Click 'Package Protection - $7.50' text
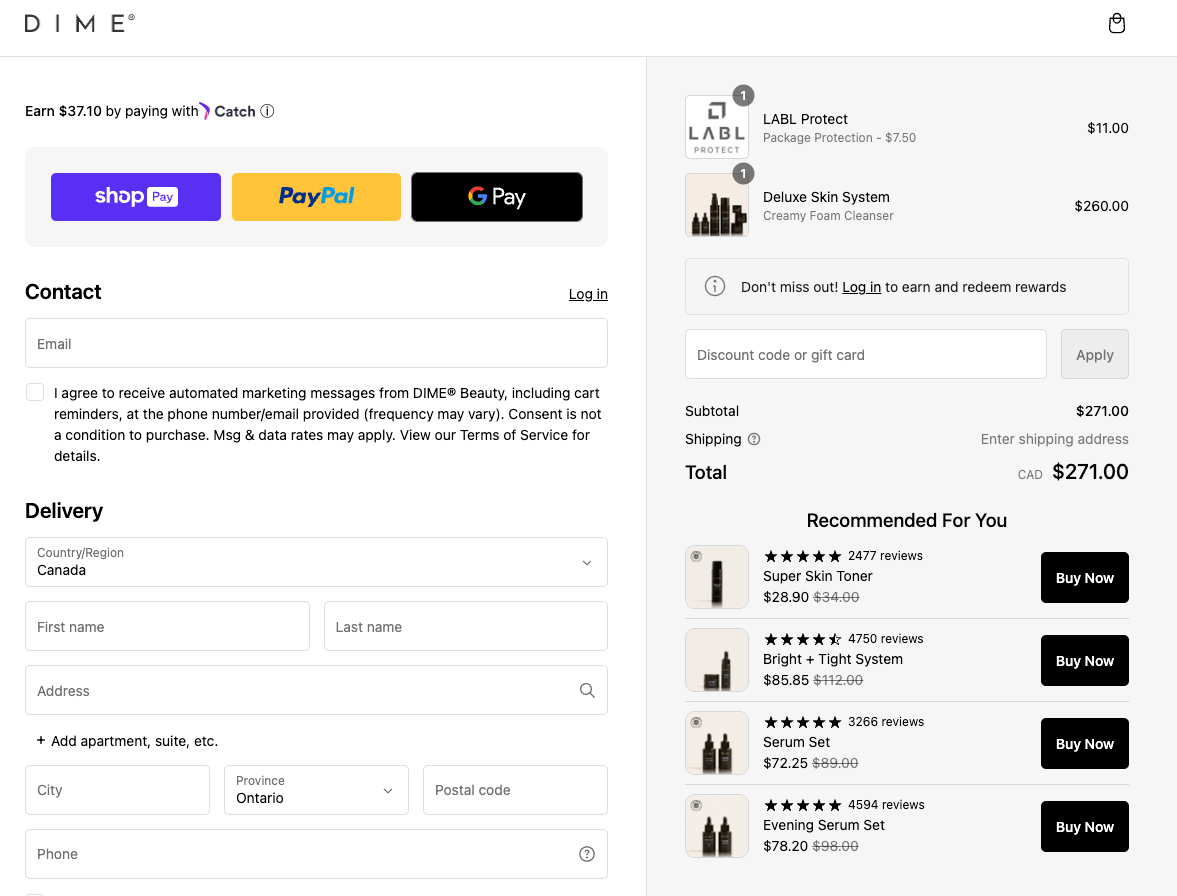This screenshot has height=896, width=1177. pyautogui.click(x=839, y=138)
